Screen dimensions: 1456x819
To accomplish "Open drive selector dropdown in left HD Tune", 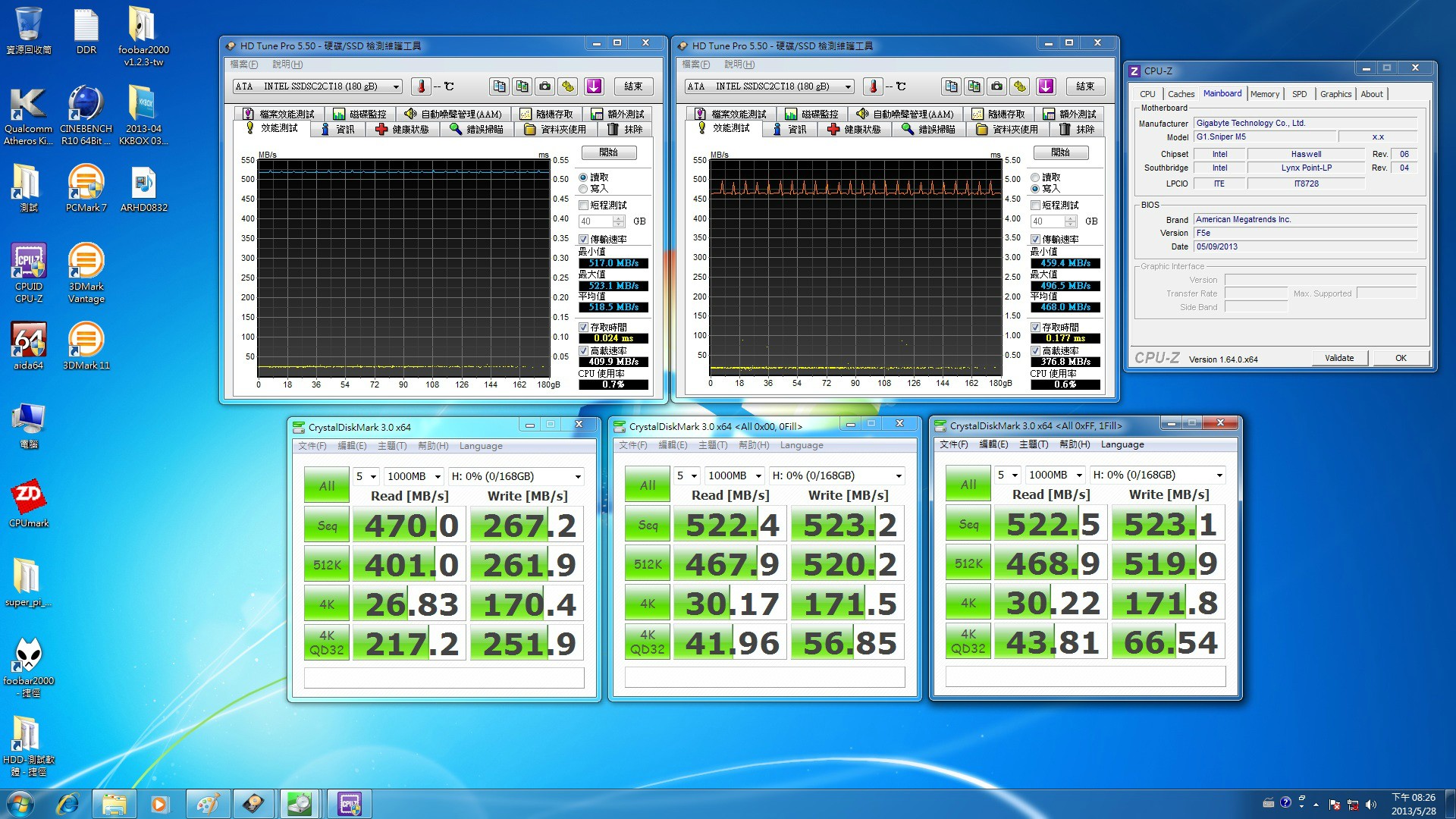I will tap(318, 86).
